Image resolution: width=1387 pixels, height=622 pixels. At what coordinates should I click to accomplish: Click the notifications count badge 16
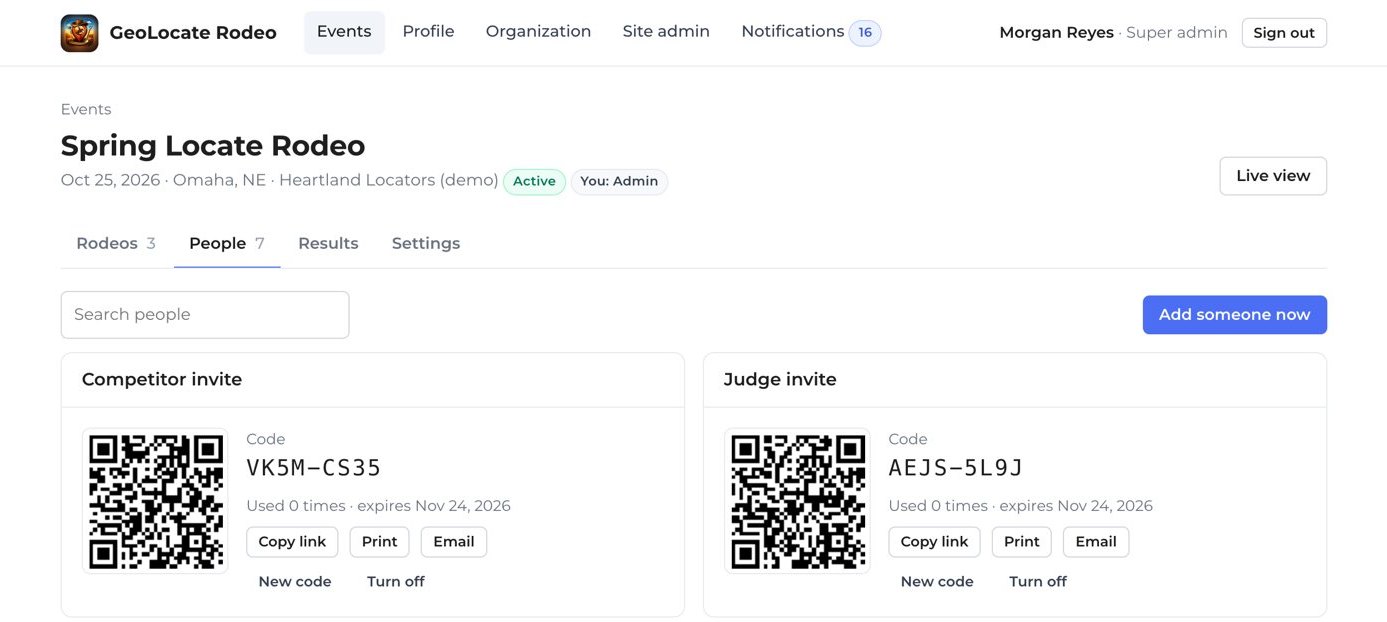click(x=865, y=33)
